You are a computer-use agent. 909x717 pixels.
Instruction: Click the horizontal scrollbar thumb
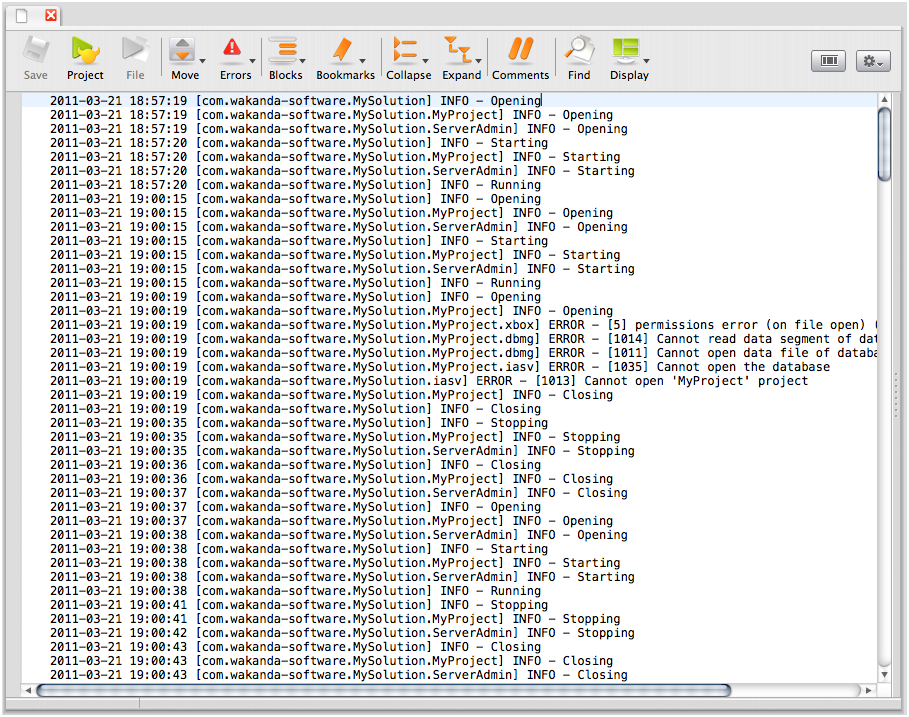tap(382, 690)
